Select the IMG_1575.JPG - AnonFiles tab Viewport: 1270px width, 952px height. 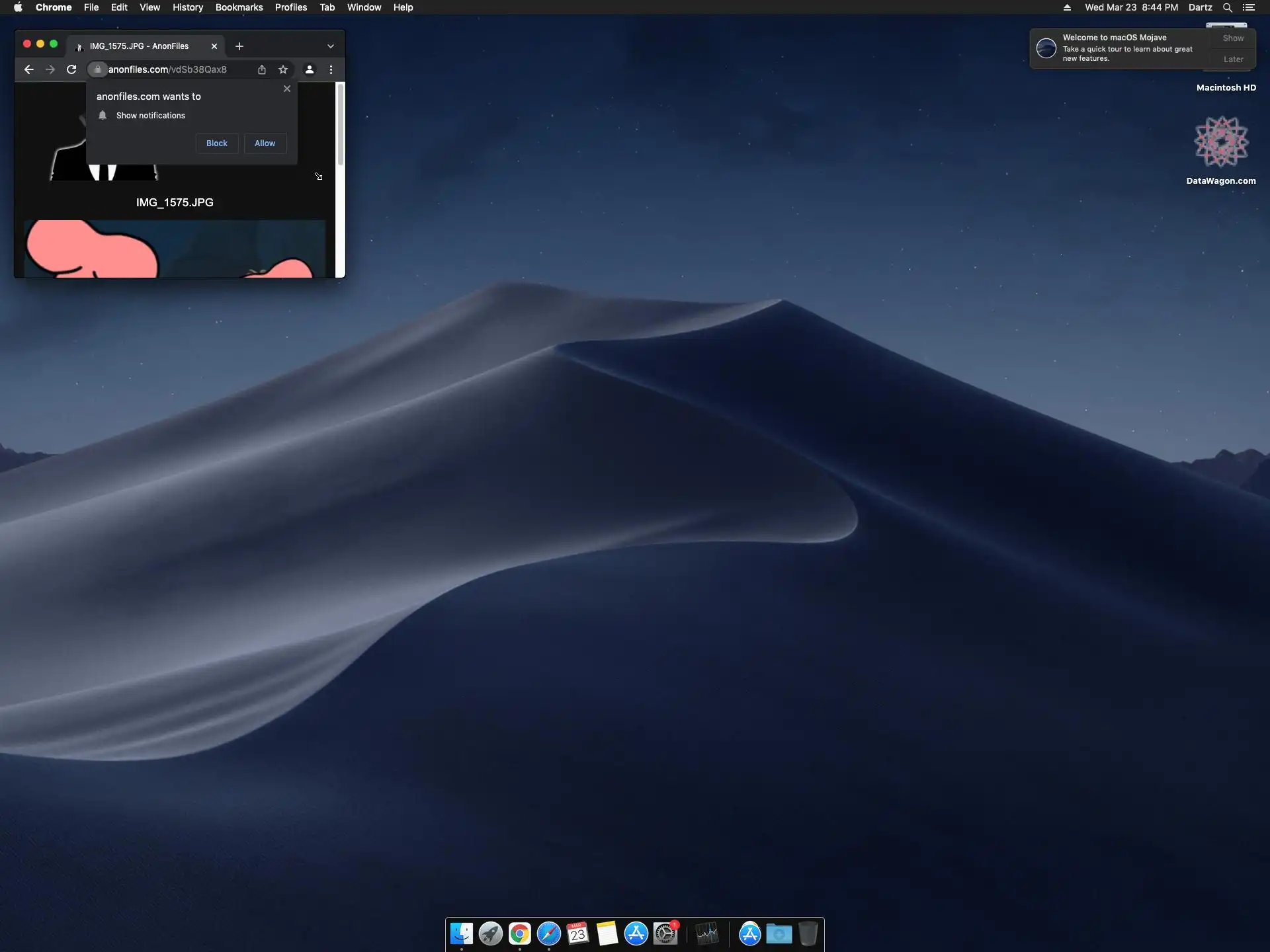139,46
